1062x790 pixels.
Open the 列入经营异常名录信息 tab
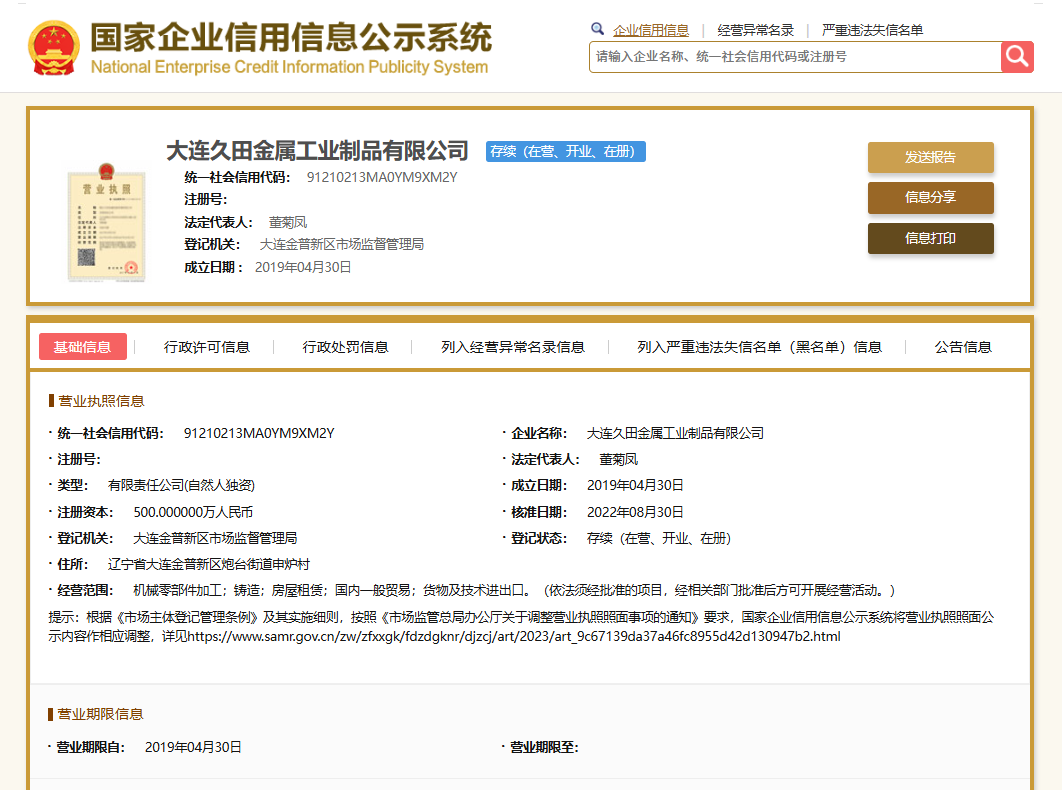click(x=513, y=347)
